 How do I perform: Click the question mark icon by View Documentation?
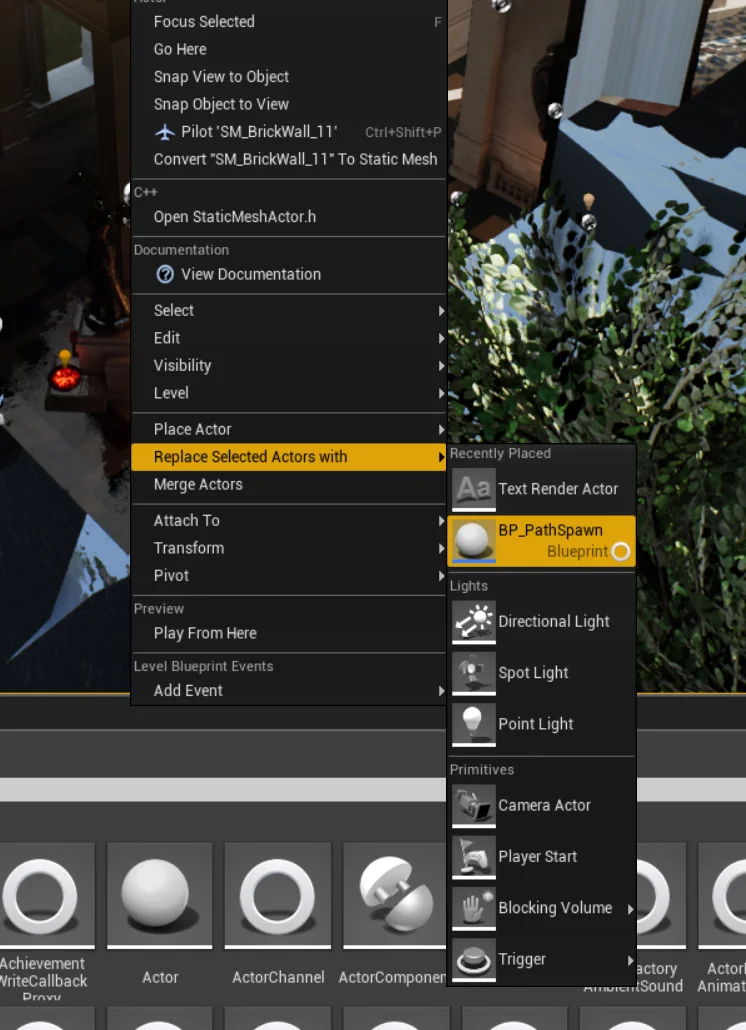pyautogui.click(x=165, y=274)
